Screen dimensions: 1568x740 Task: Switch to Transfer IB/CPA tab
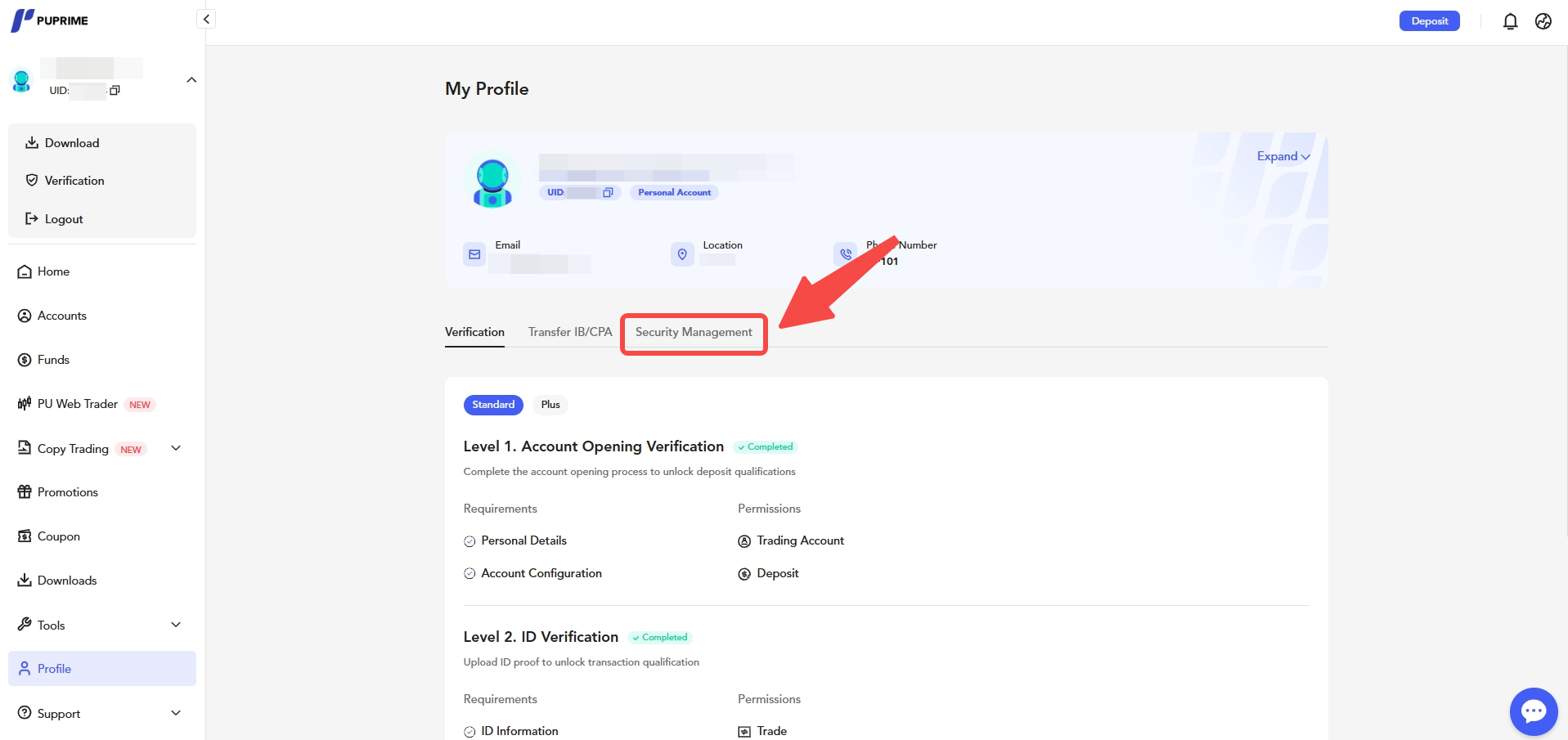pyautogui.click(x=570, y=332)
